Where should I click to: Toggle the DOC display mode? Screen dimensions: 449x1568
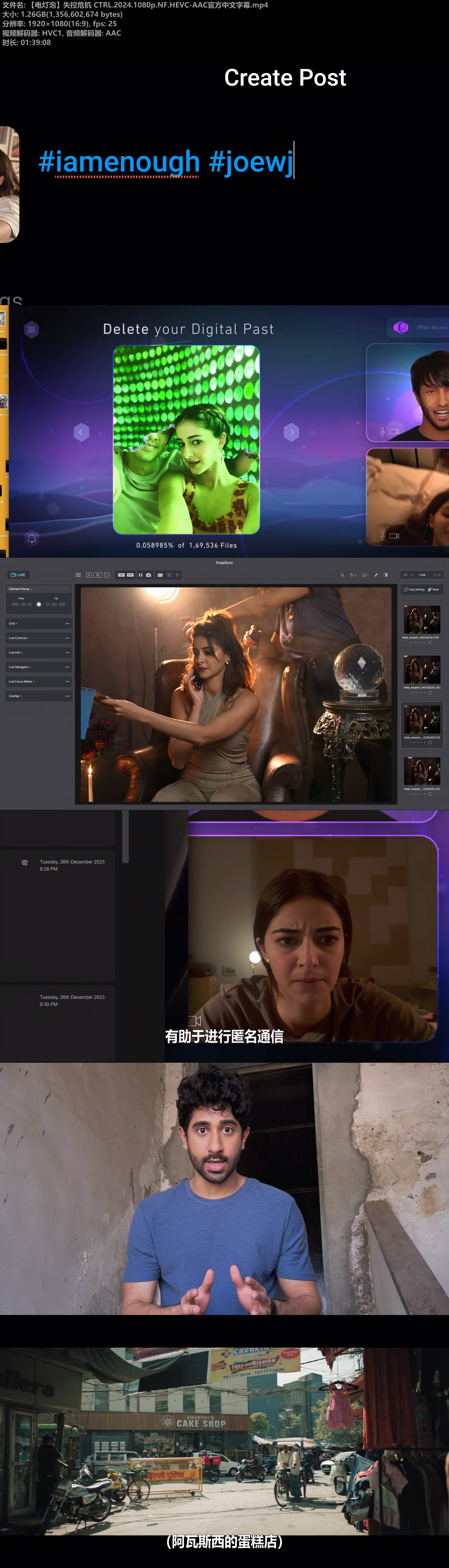click(130, 574)
